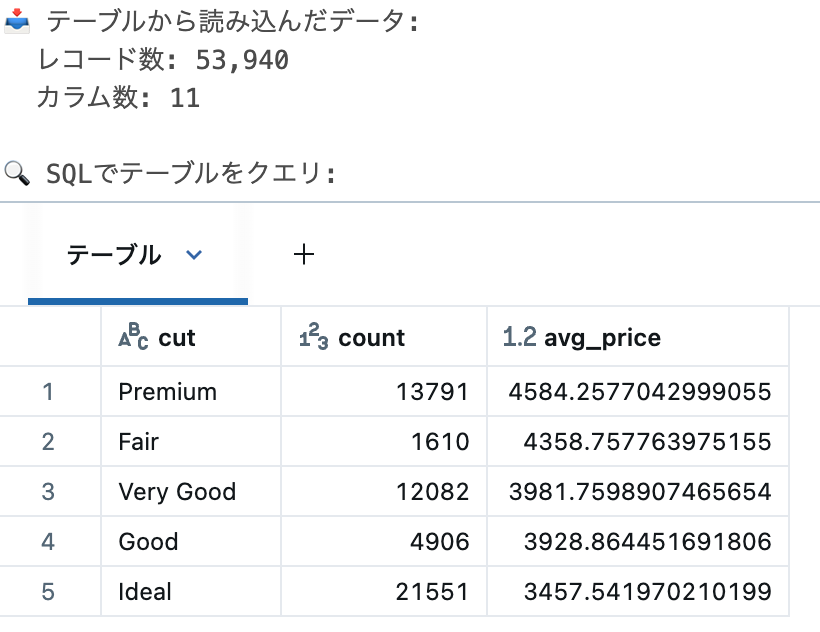Expand options for the avg_price column header
Viewport: 820px width, 632px height.
(605, 337)
